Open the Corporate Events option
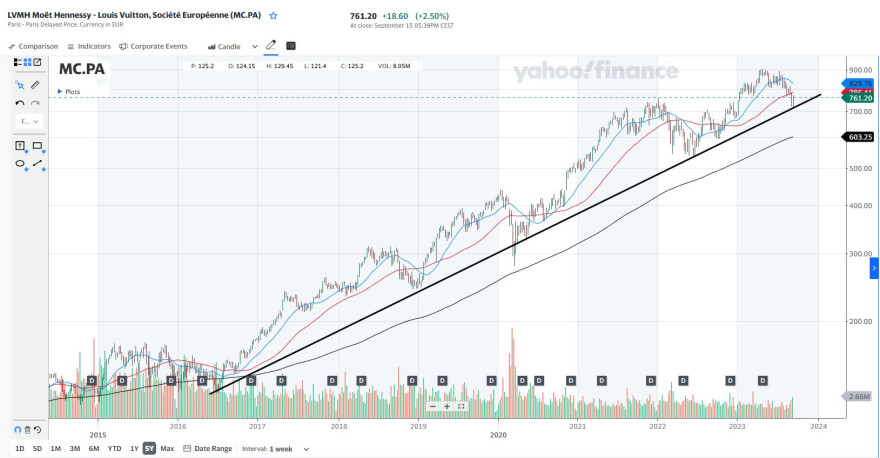The width and height of the screenshot is (880, 458). tap(153, 47)
